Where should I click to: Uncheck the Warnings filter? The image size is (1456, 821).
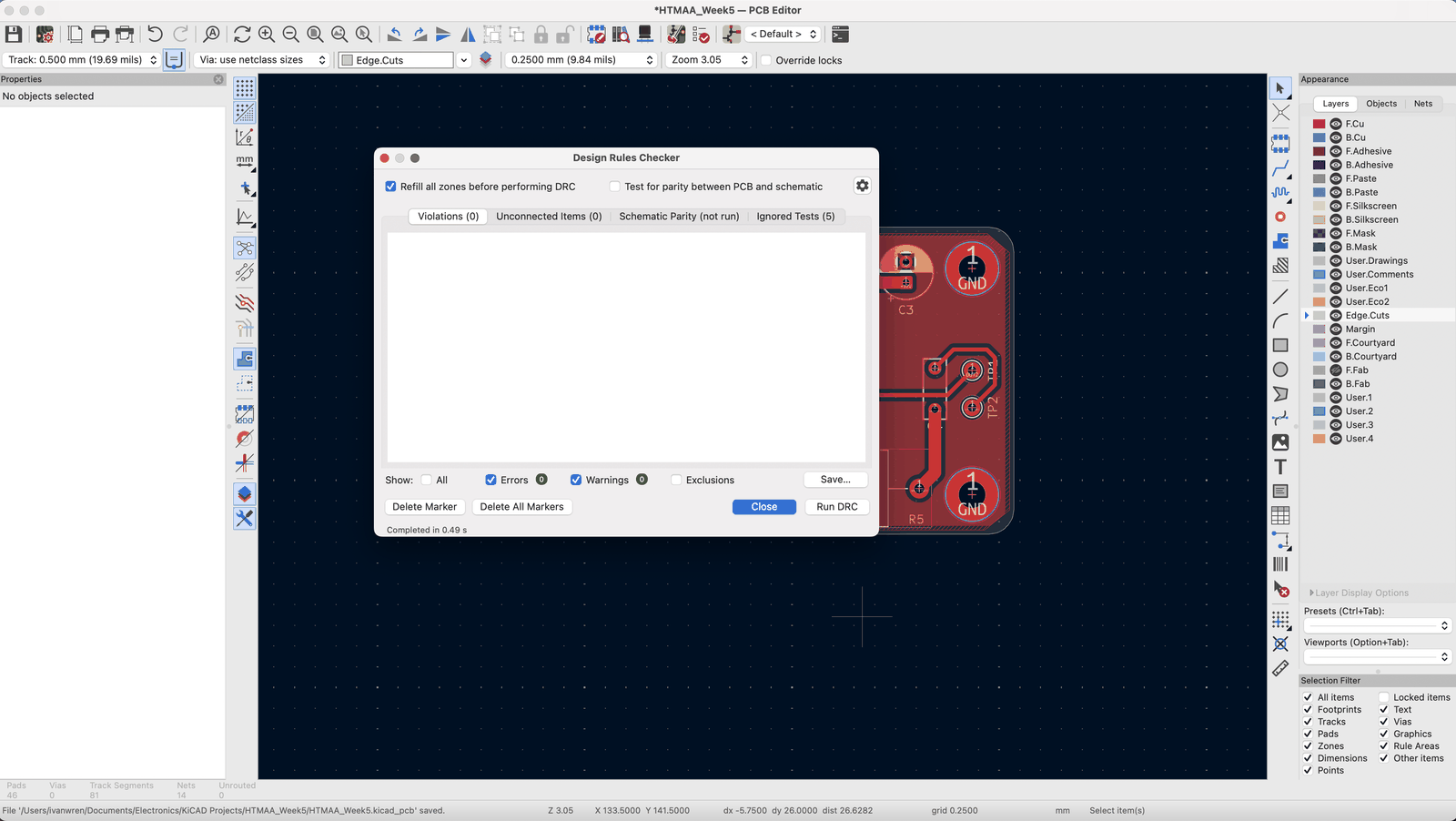tap(576, 480)
